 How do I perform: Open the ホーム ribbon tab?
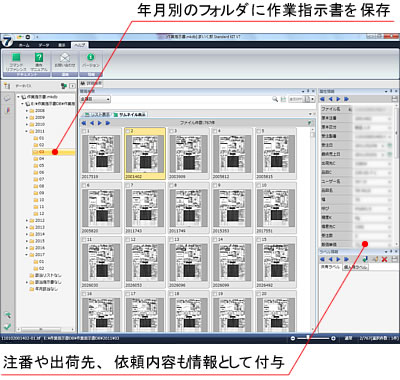pyautogui.click(x=24, y=45)
